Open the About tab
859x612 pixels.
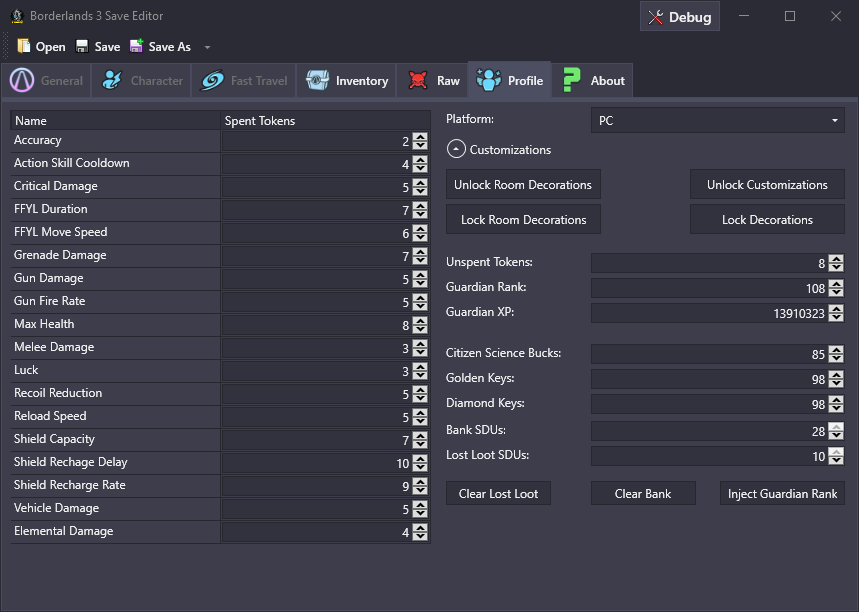tap(592, 81)
